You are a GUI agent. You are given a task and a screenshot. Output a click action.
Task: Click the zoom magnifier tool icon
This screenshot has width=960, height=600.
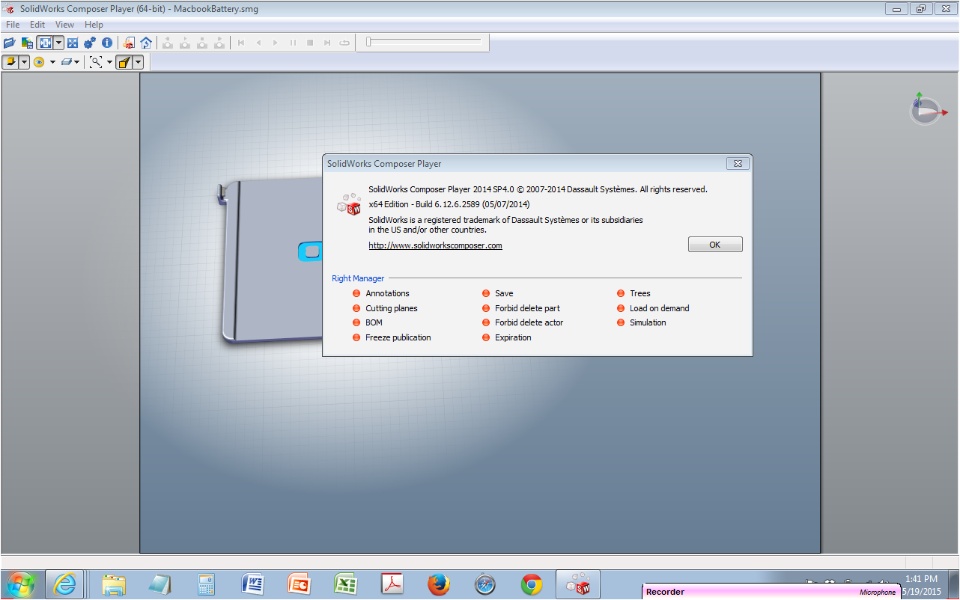(96, 62)
